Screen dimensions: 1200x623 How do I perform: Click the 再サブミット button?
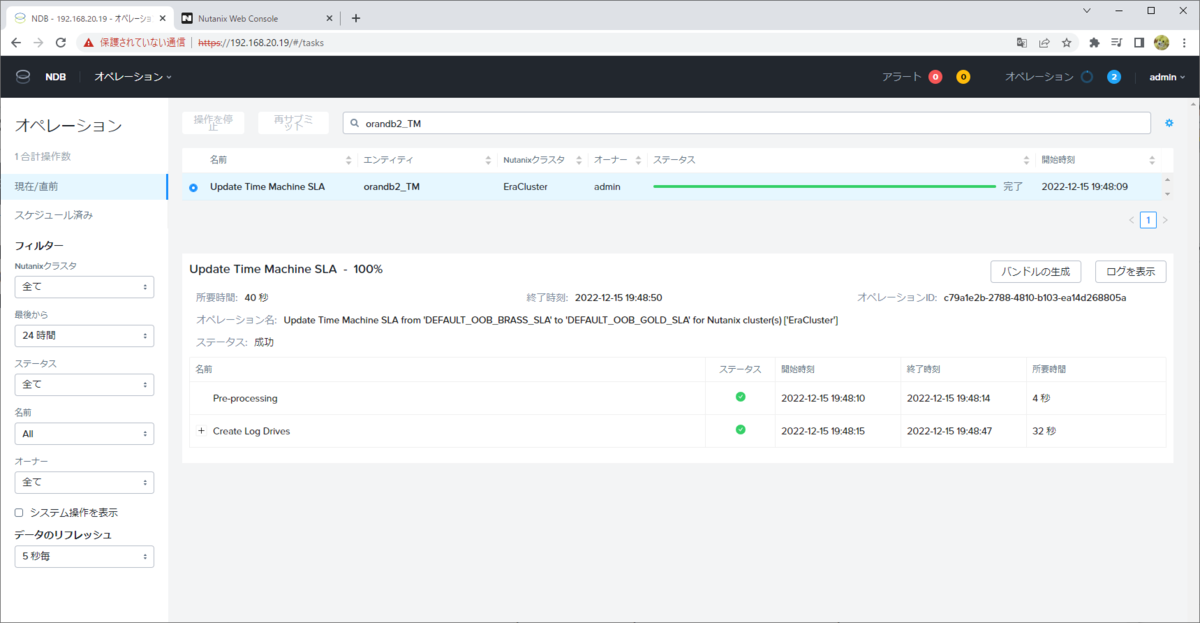[293, 122]
